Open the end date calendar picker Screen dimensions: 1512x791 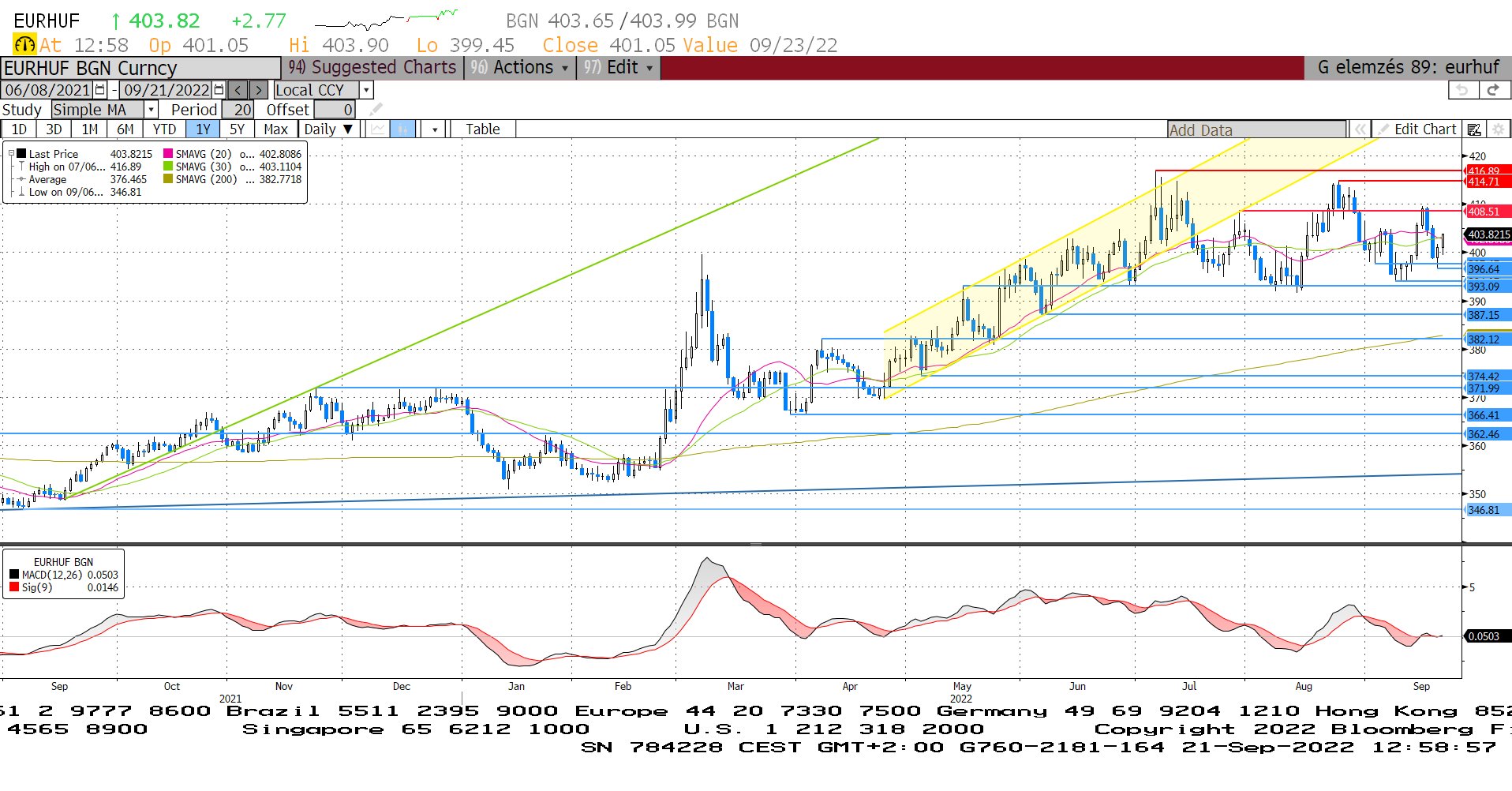[219, 90]
